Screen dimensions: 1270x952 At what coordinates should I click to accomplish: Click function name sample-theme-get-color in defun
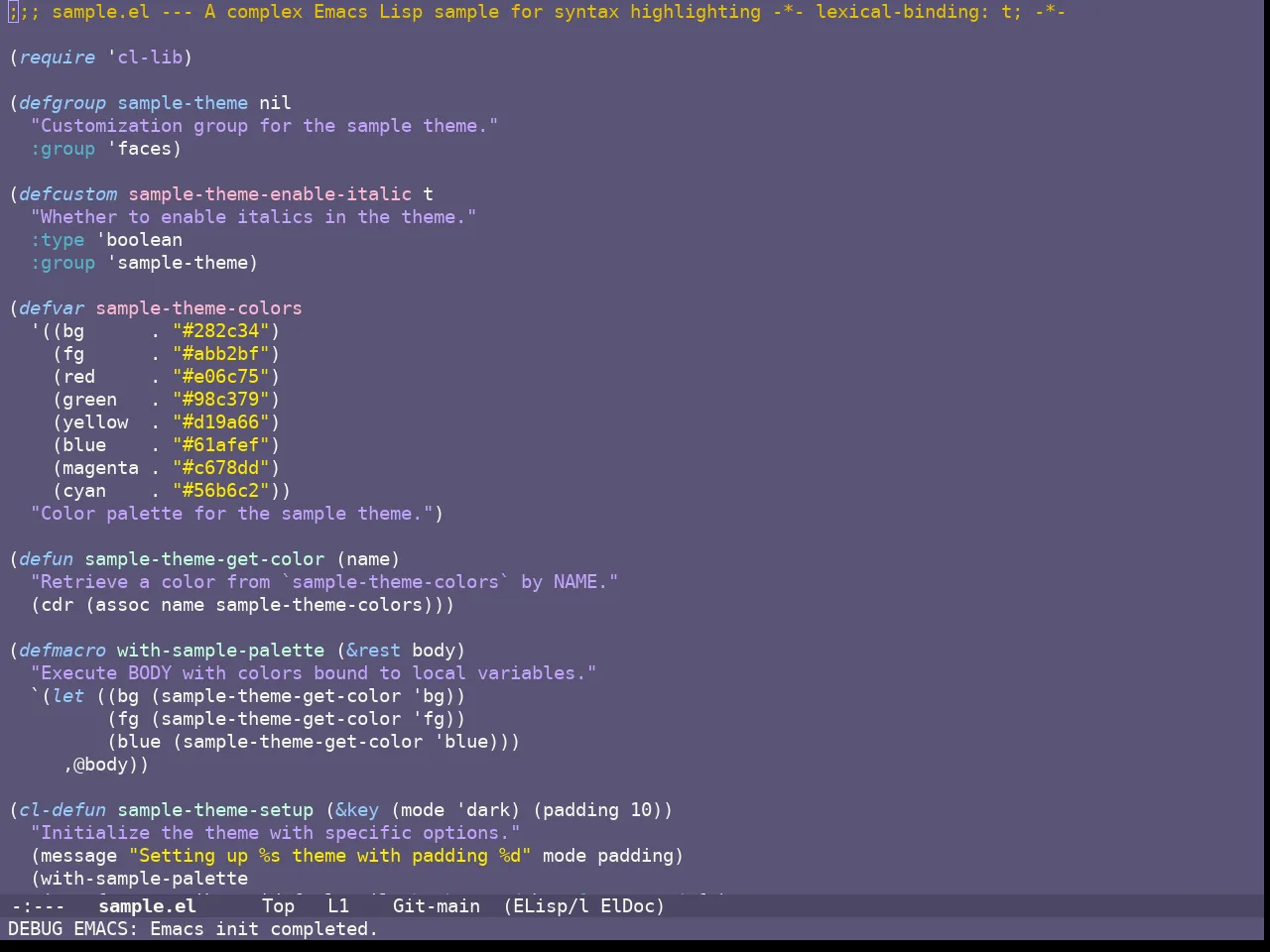pyautogui.click(x=204, y=559)
